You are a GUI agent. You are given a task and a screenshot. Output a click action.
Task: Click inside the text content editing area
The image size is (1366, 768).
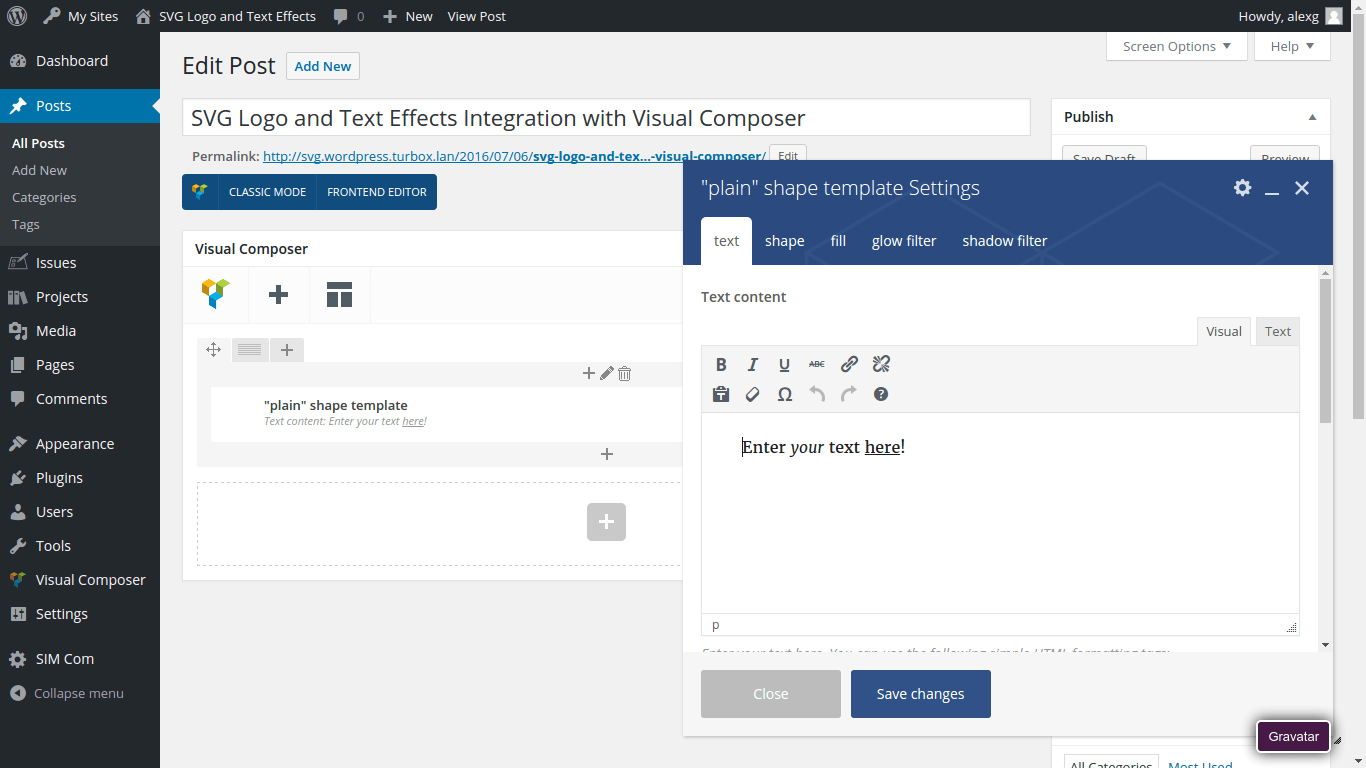click(1000, 513)
